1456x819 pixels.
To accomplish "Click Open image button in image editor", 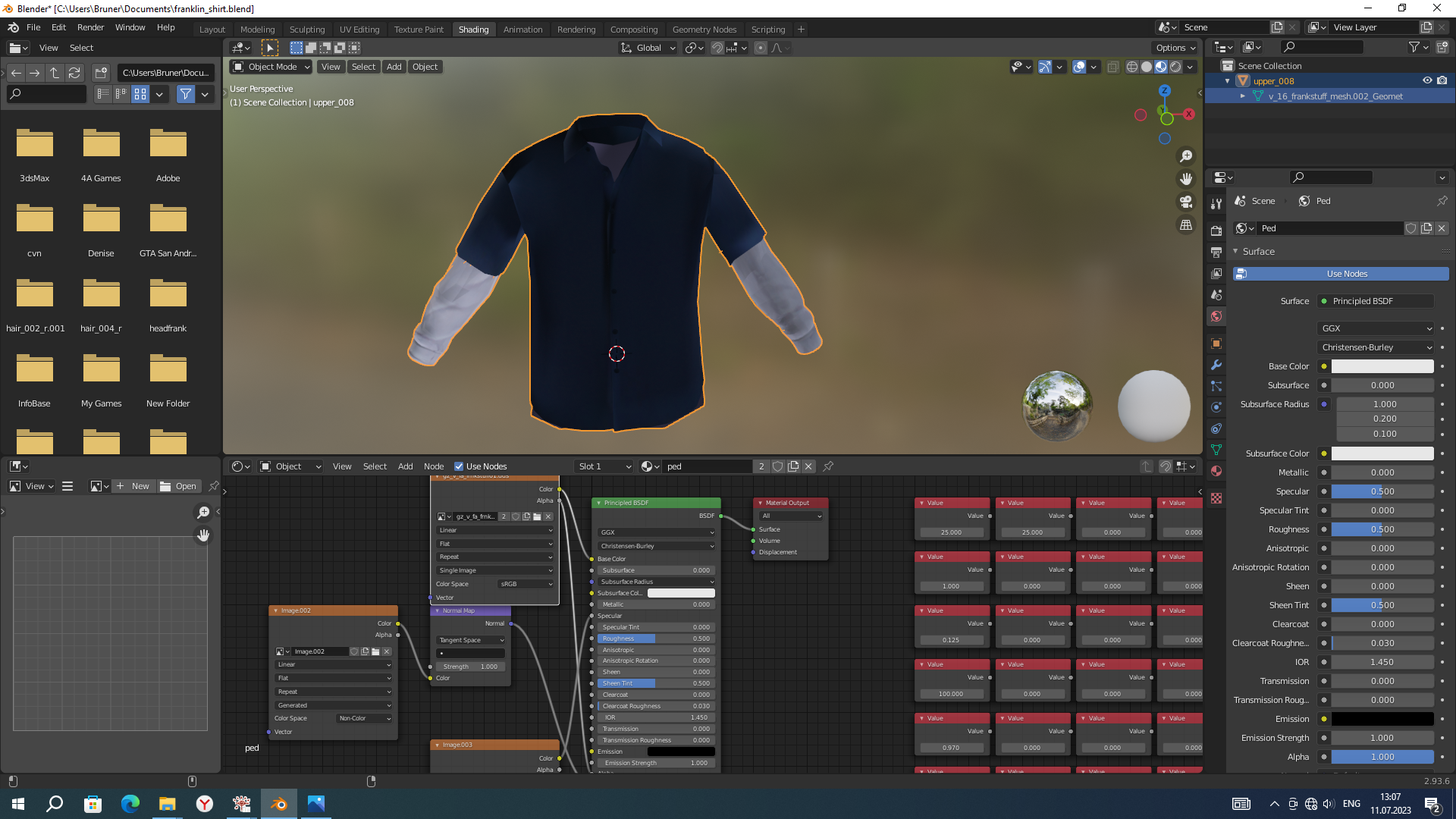I will pos(179,486).
